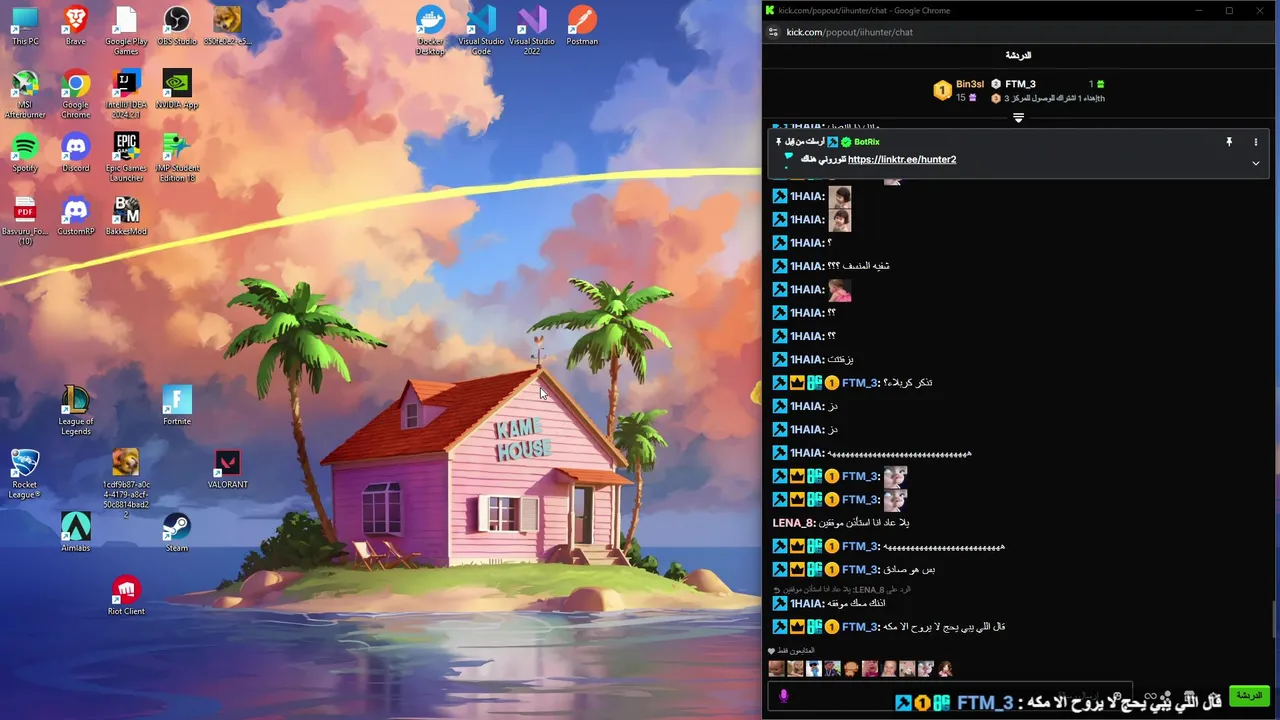Select the VALORANT desktop icon
The height and width of the screenshot is (720, 1280).
pos(228,469)
